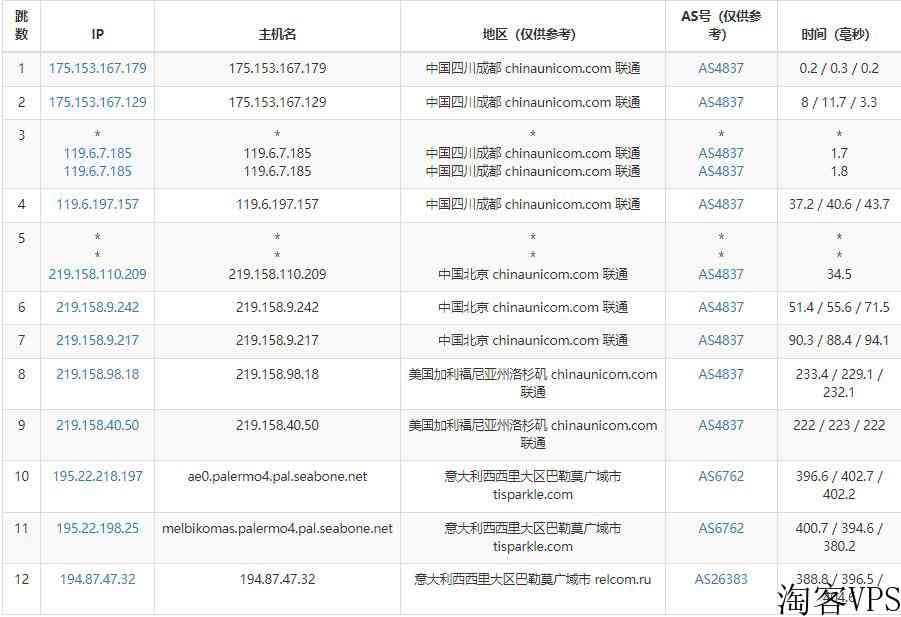Viewport: 901px width, 617px height.
Task: Click AS4837 link in hop 4 row
Action: click(721, 204)
